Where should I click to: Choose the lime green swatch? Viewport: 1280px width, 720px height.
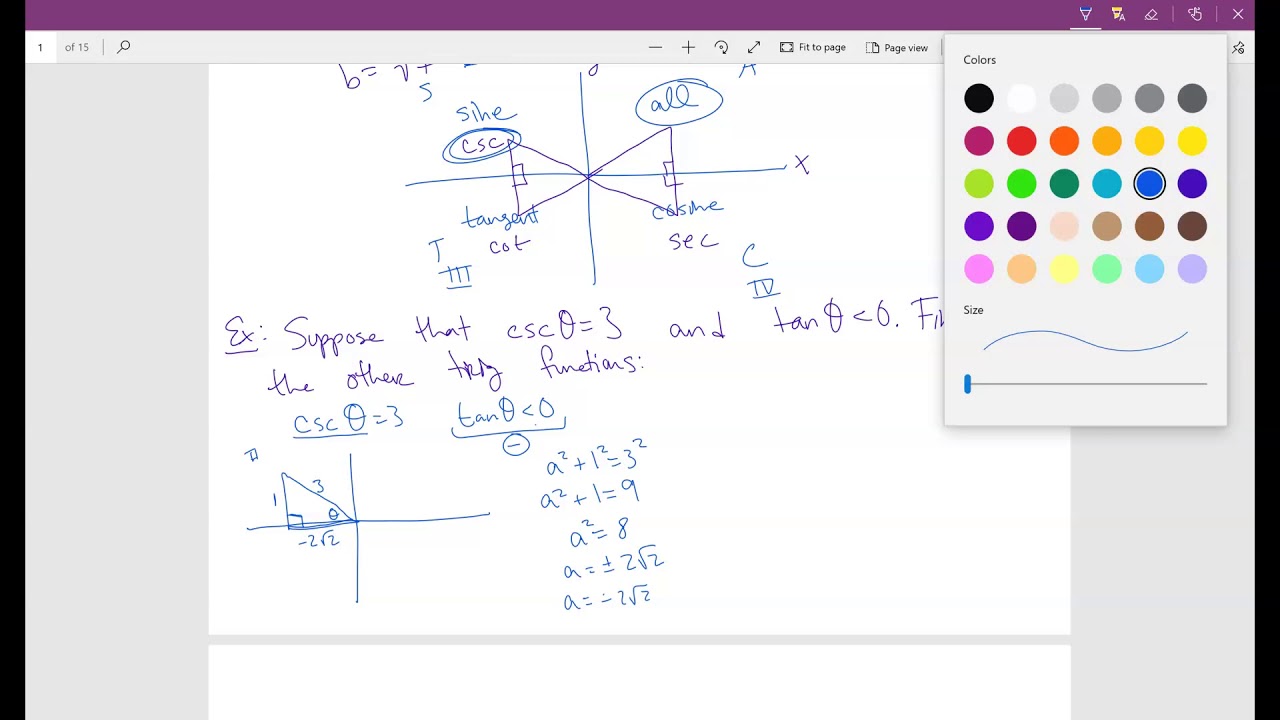point(979,184)
